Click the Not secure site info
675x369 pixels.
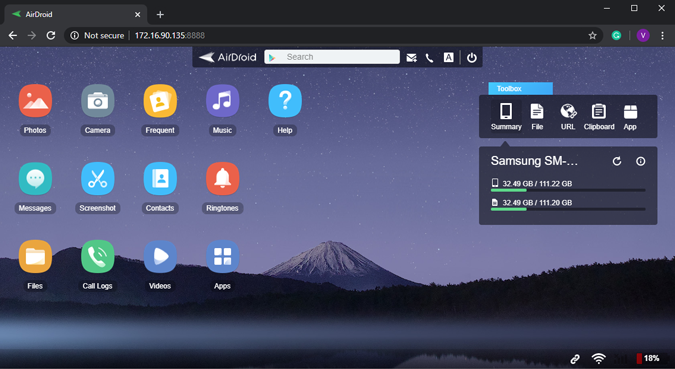coord(97,35)
